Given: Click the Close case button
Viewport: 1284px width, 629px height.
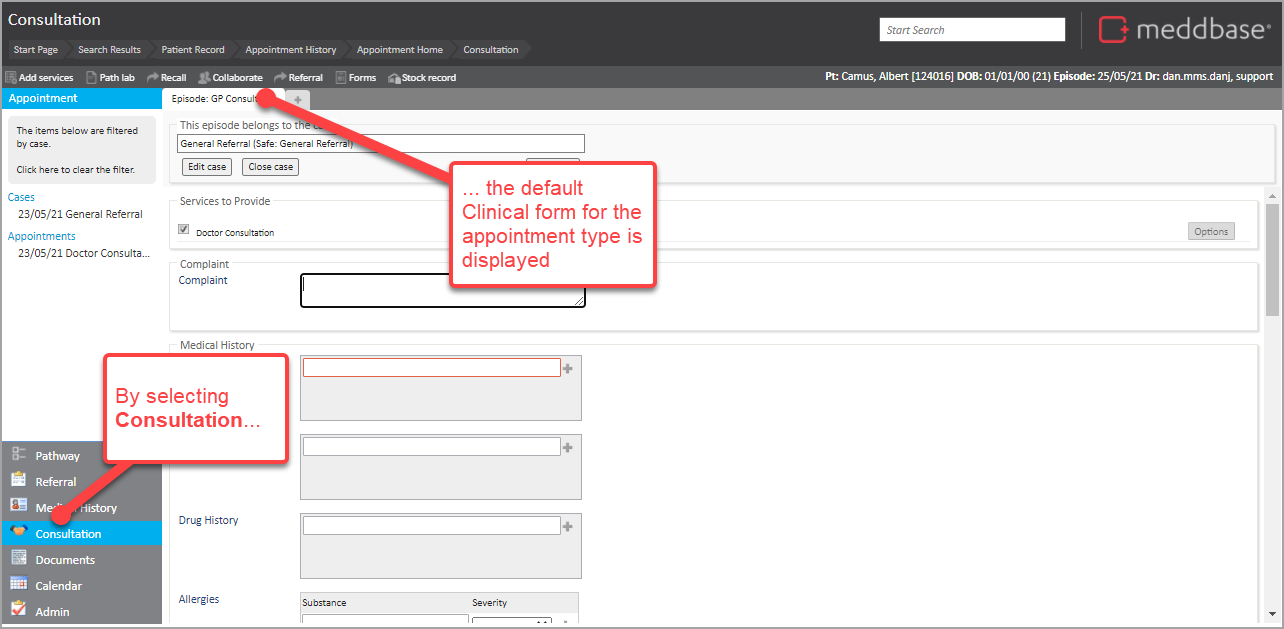Looking at the screenshot, I should (270, 167).
